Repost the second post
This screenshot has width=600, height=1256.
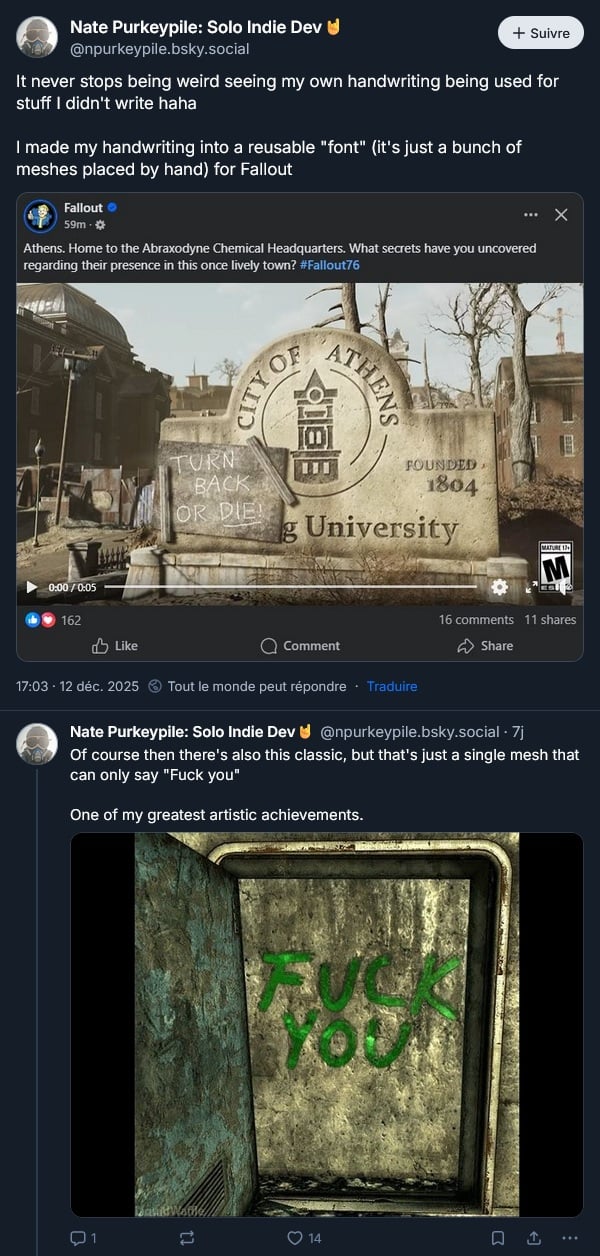(186, 1238)
